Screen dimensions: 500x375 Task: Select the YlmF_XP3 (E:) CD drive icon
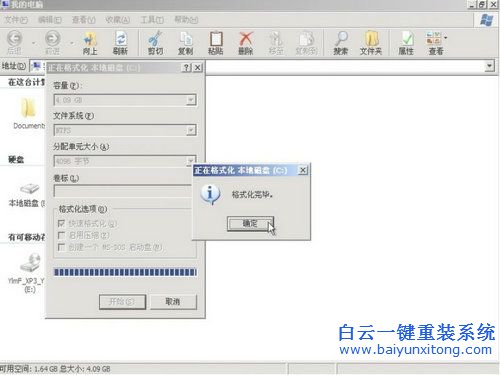click(30, 263)
